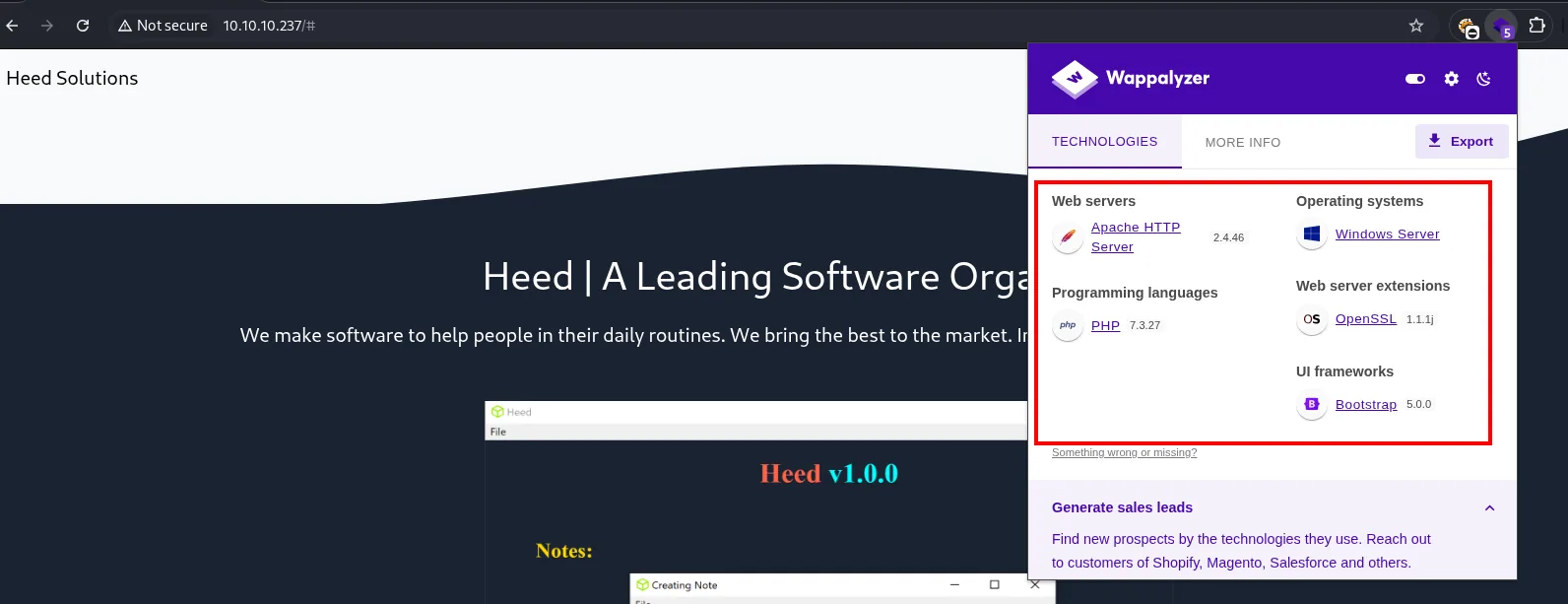Screen dimensions: 1568x604
Task: Click File menu in the Heed screenshot
Action: coord(498,432)
